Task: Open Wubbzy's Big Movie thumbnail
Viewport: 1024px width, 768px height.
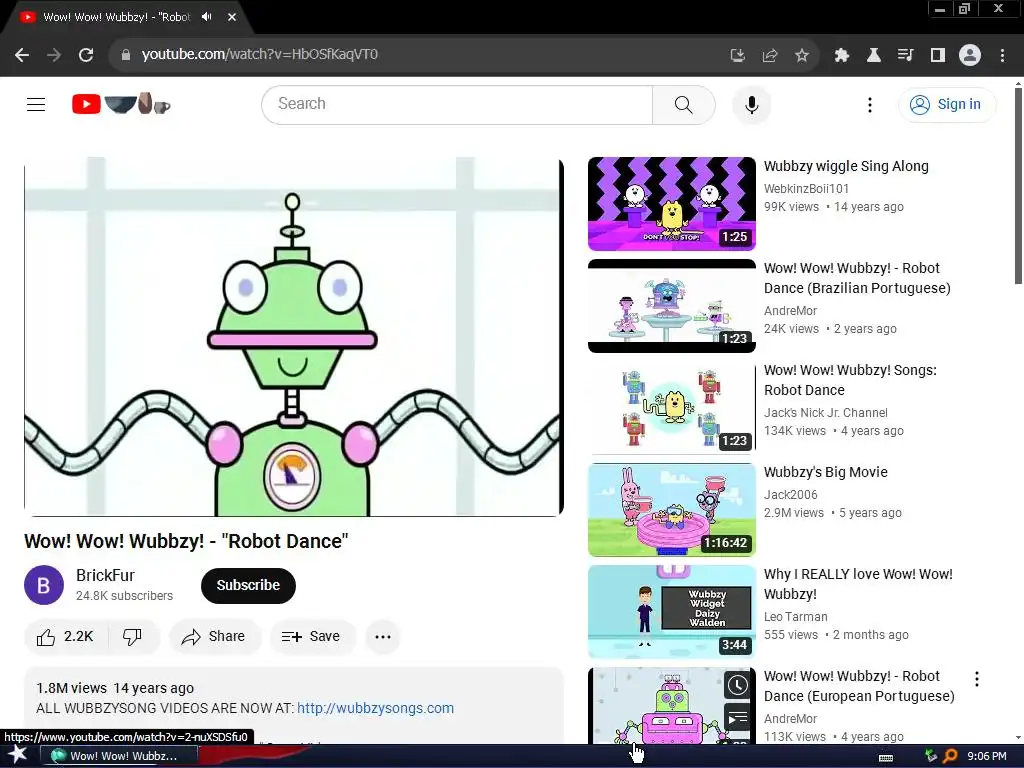Action: [671, 509]
